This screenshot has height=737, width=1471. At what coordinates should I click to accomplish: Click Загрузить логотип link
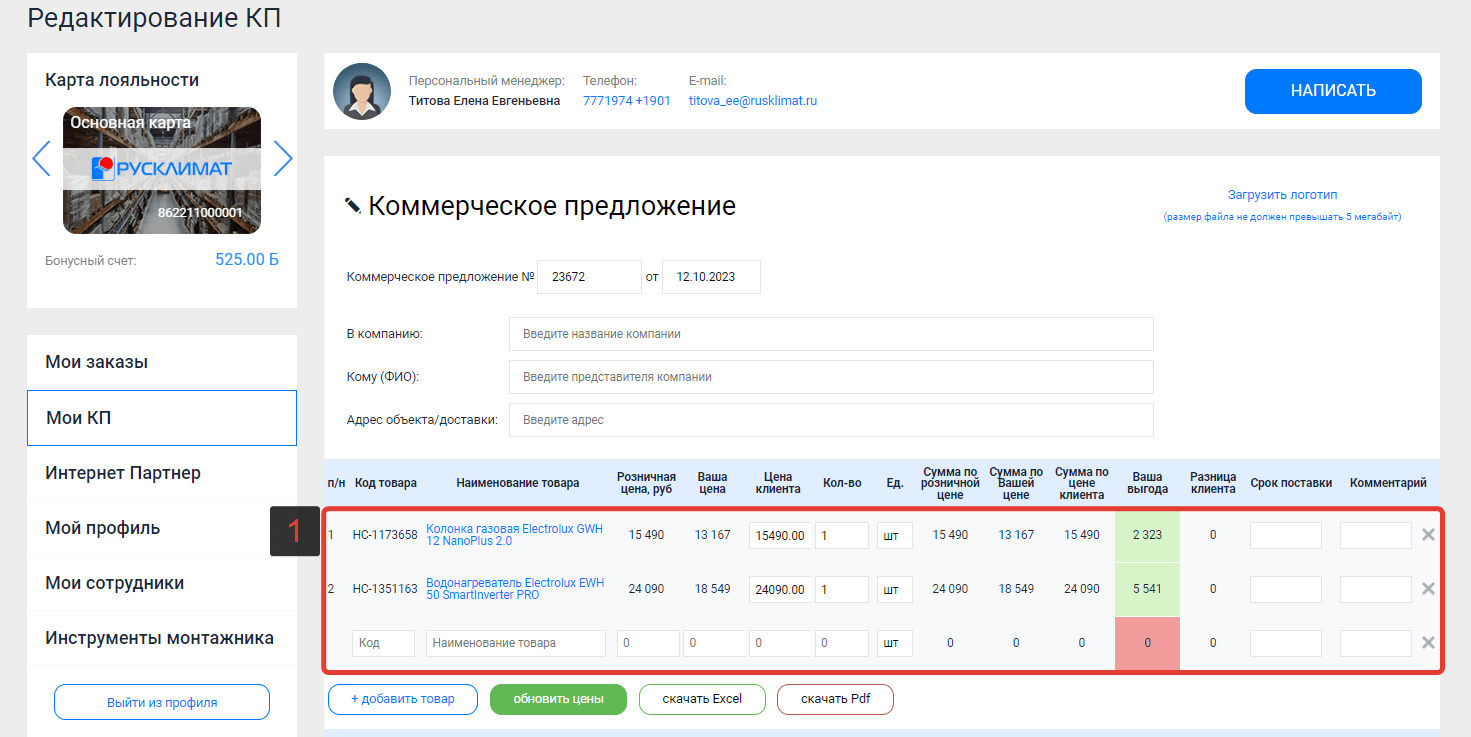click(x=1282, y=195)
